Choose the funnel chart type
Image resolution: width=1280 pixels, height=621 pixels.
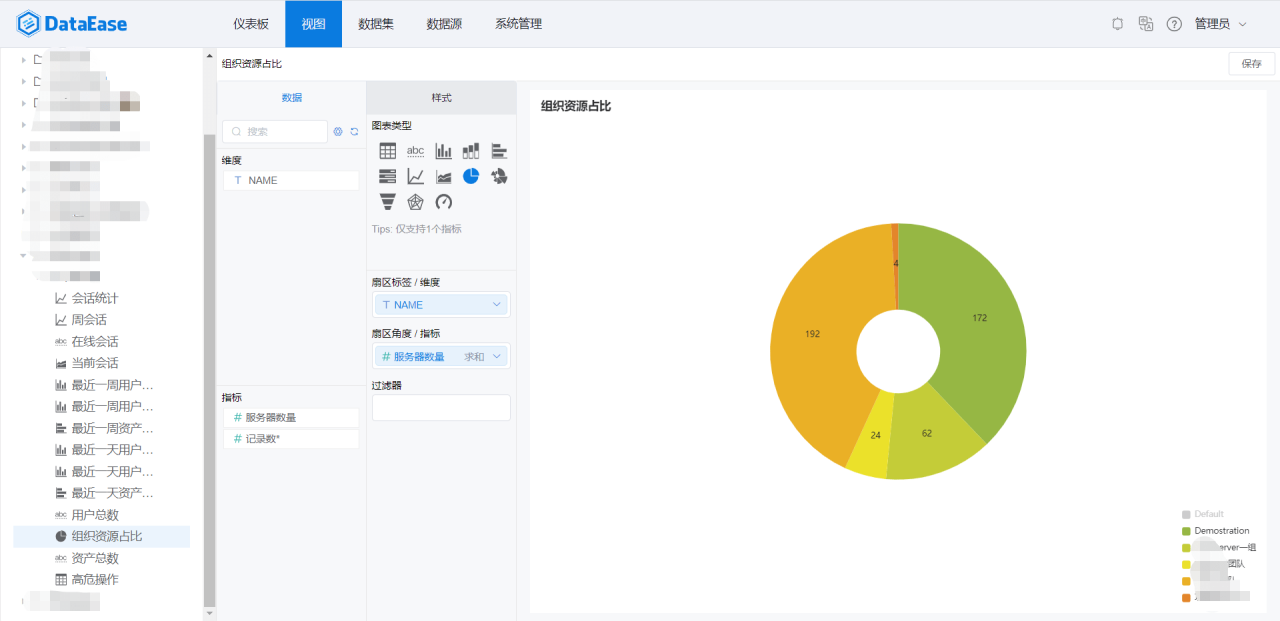[x=388, y=202]
